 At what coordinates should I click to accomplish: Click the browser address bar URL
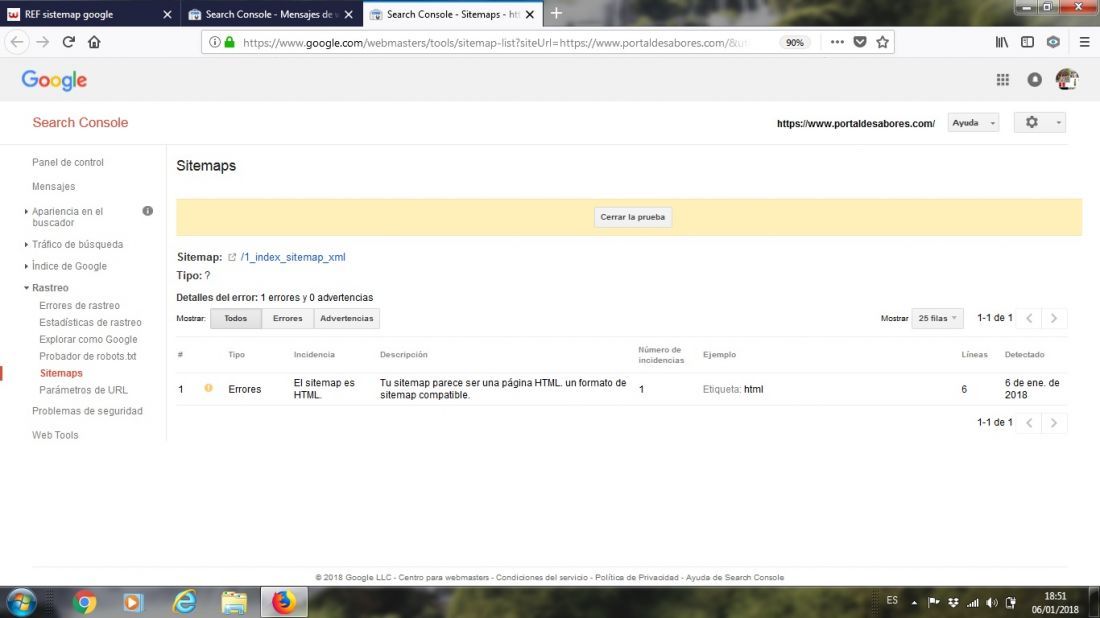495,43
